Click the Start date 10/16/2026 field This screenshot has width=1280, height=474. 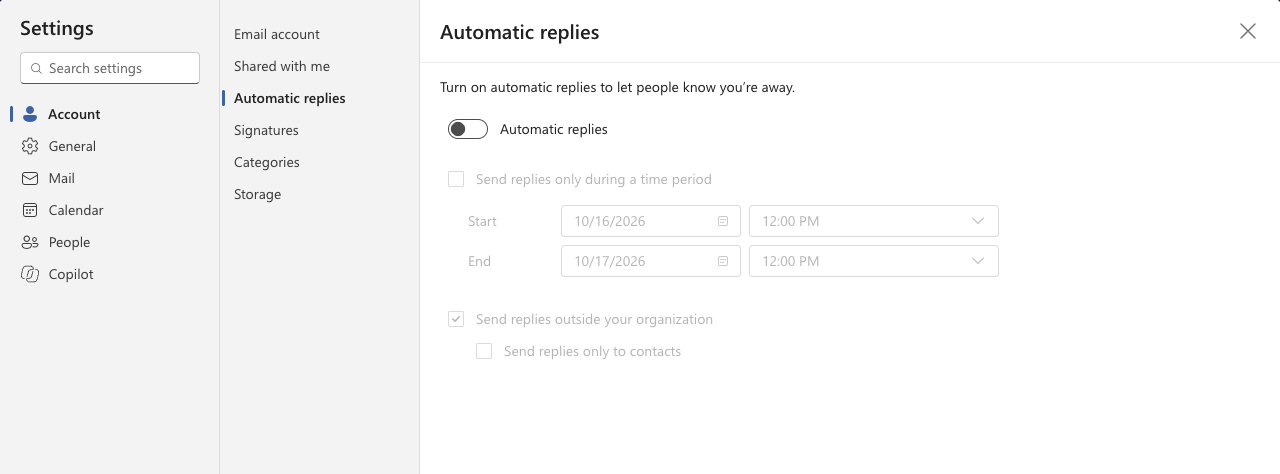point(651,221)
